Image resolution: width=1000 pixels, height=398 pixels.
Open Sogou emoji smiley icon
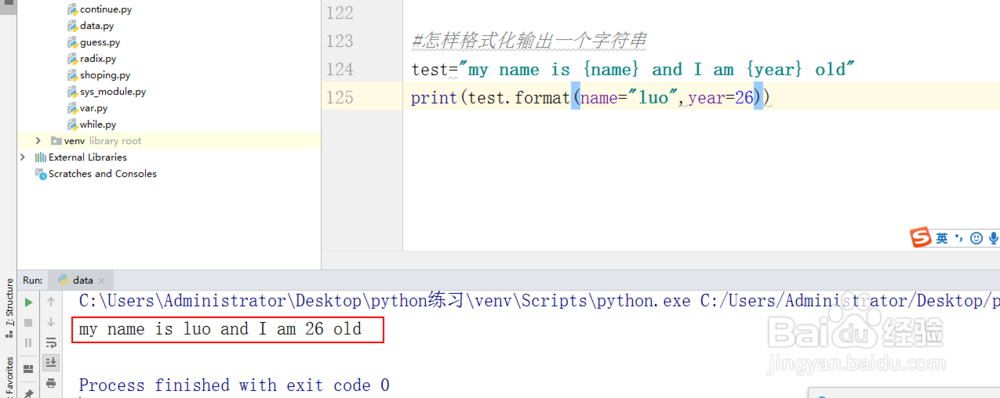(x=976, y=239)
